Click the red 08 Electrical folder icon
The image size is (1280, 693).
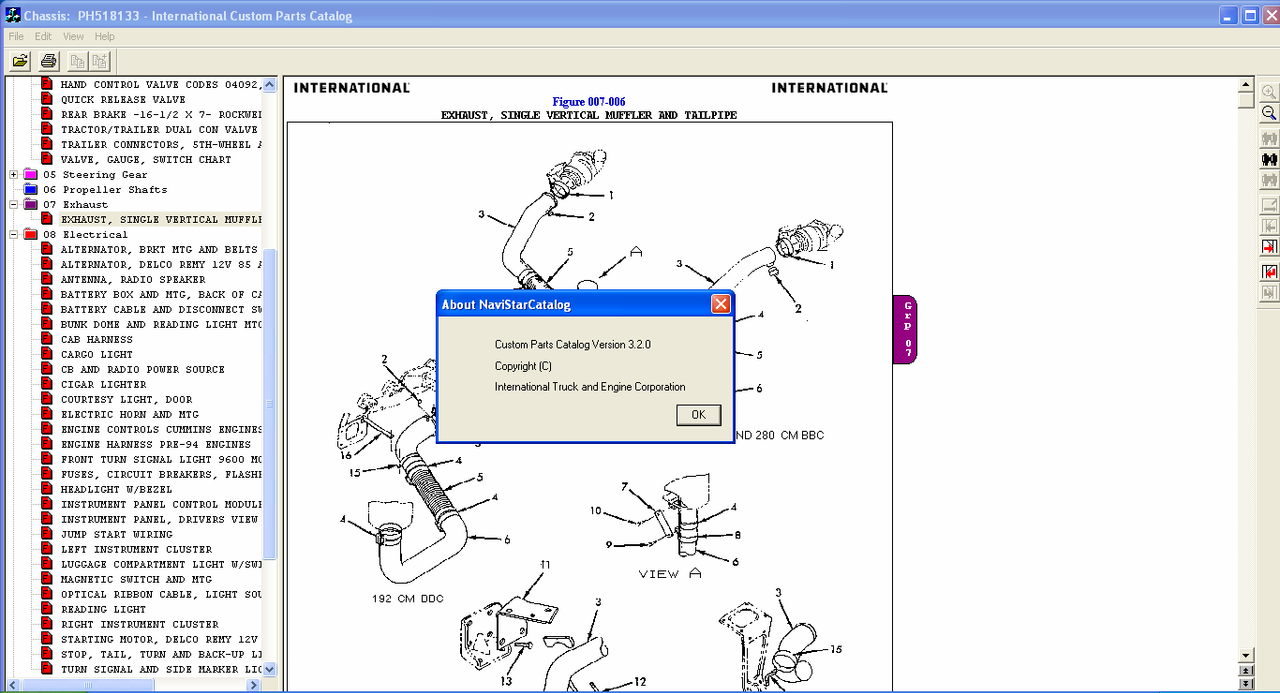tap(31, 234)
